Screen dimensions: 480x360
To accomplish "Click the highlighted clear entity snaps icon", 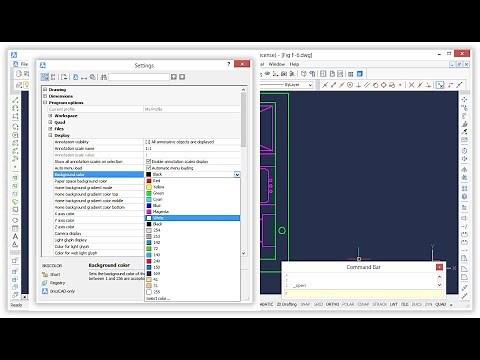I will tap(440, 85).
